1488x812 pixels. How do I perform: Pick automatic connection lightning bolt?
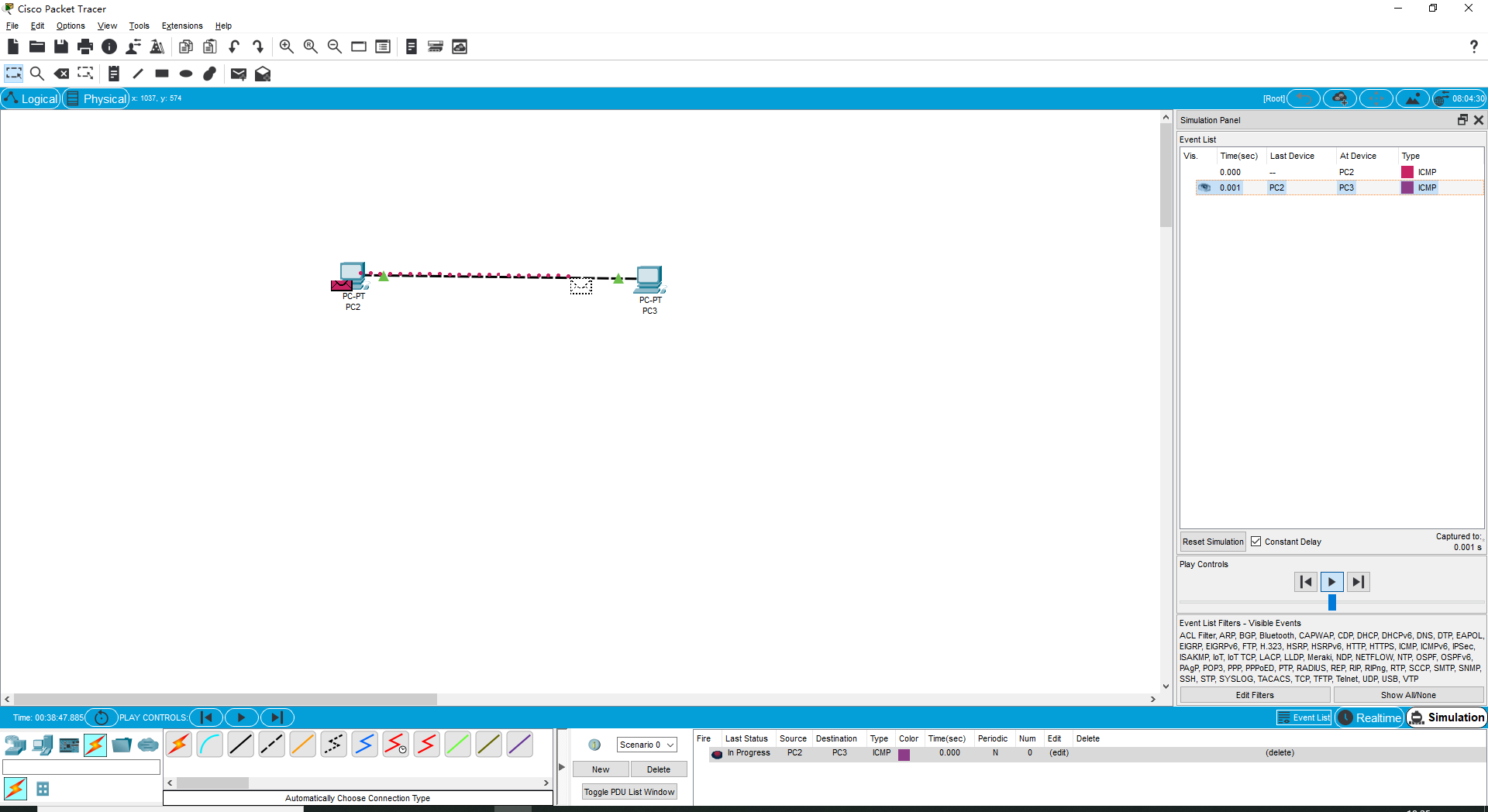pyautogui.click(x=179, y=745)
